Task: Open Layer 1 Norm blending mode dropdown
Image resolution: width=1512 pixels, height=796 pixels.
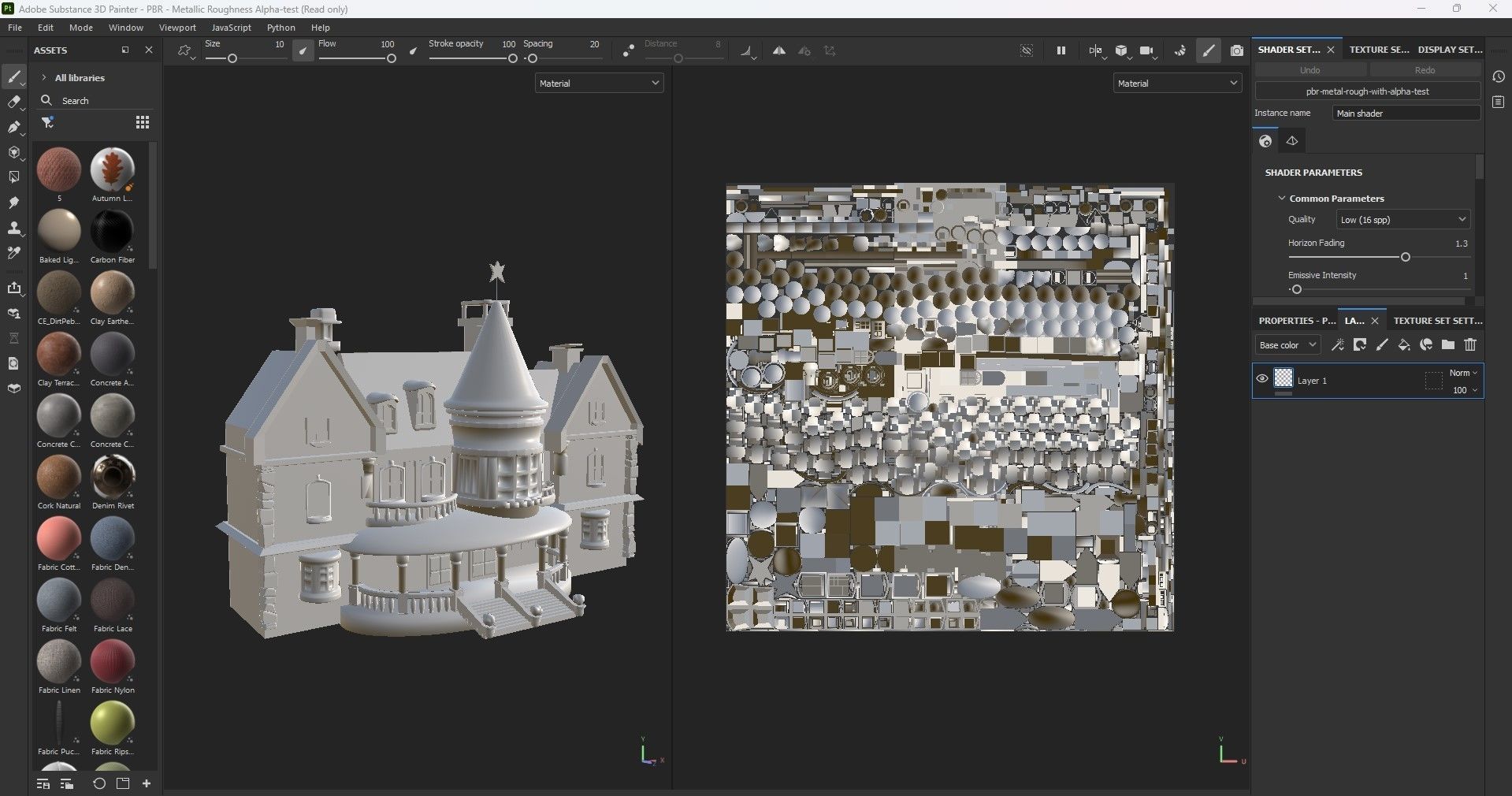Action: tap(1463, 373)
